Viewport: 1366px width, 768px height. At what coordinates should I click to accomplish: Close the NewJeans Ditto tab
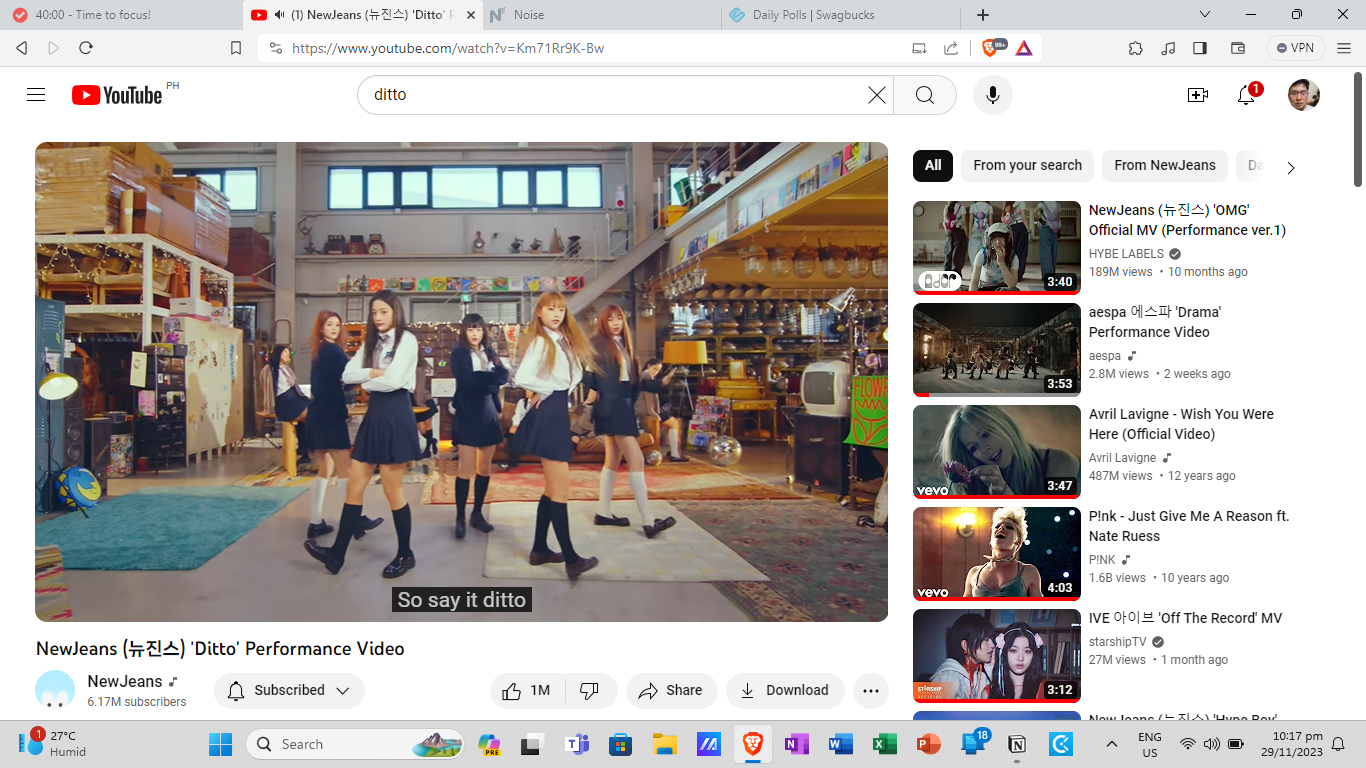coord(471,15)
